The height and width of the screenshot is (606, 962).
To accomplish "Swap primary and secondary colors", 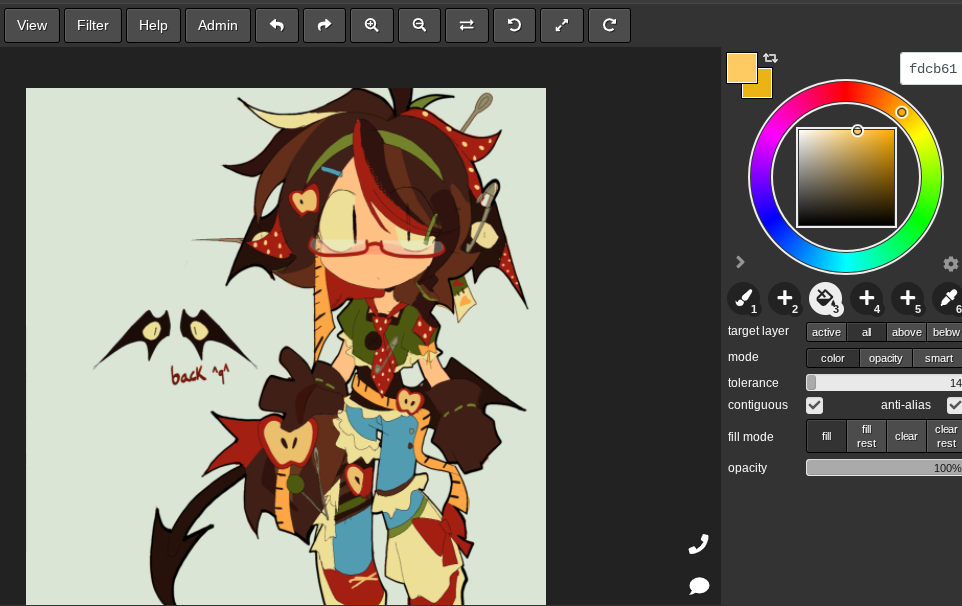I will pos(771,58).
